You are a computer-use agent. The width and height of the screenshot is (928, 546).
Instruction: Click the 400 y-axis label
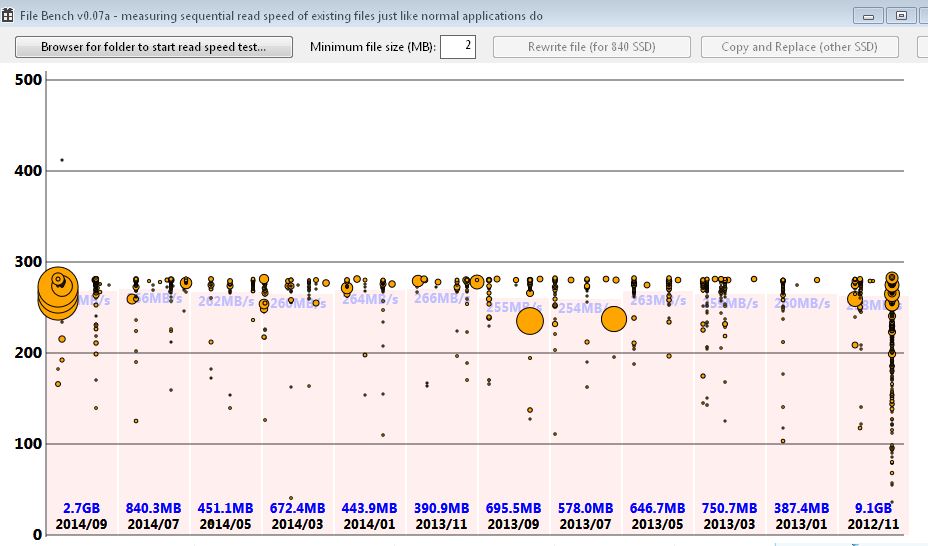pyautogui.click(x=28, y=171)
